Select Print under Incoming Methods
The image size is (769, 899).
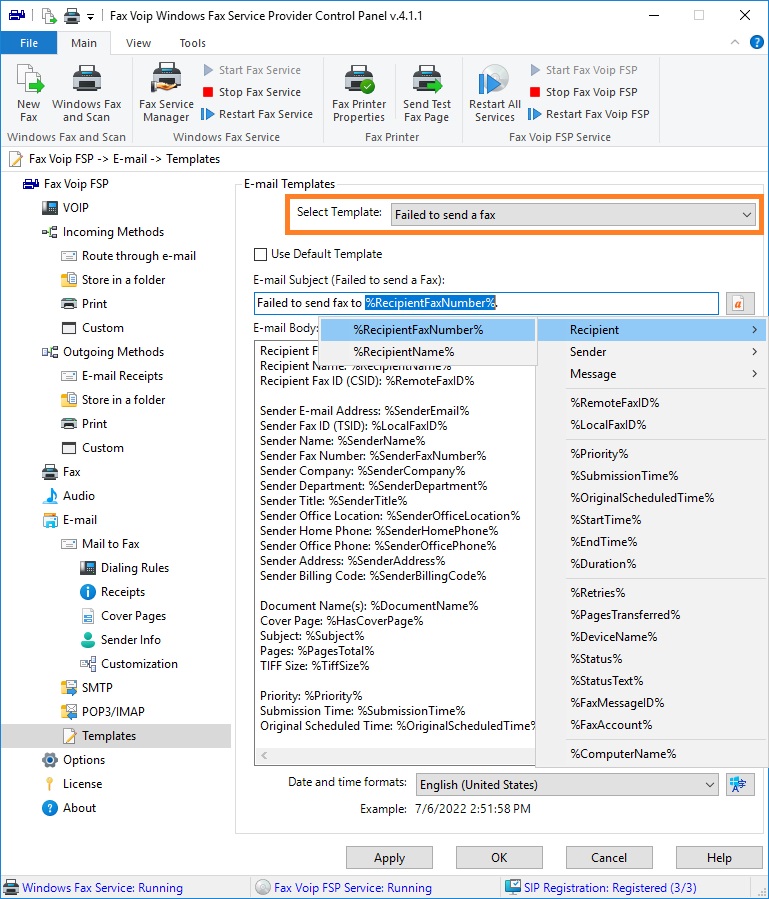tap(94, 304)
